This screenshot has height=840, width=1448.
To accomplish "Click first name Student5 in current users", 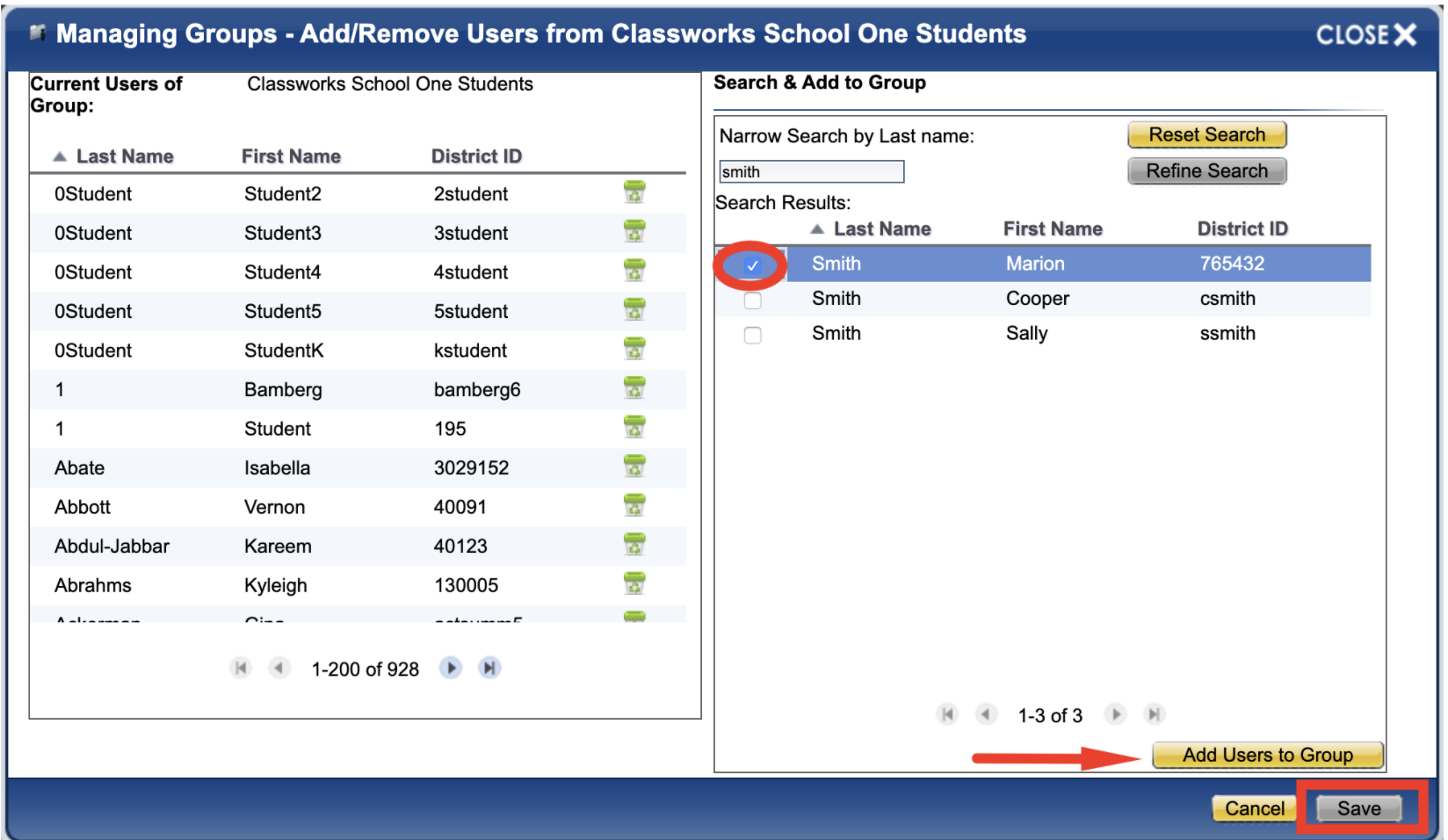I will (x=283, y=312).
